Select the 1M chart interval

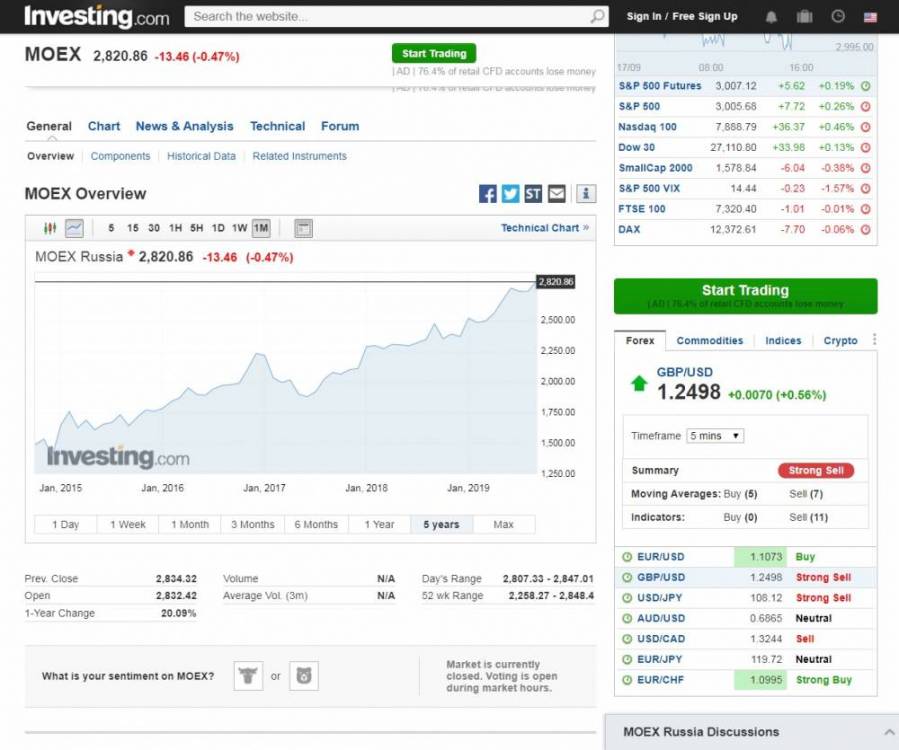point(261,228)
